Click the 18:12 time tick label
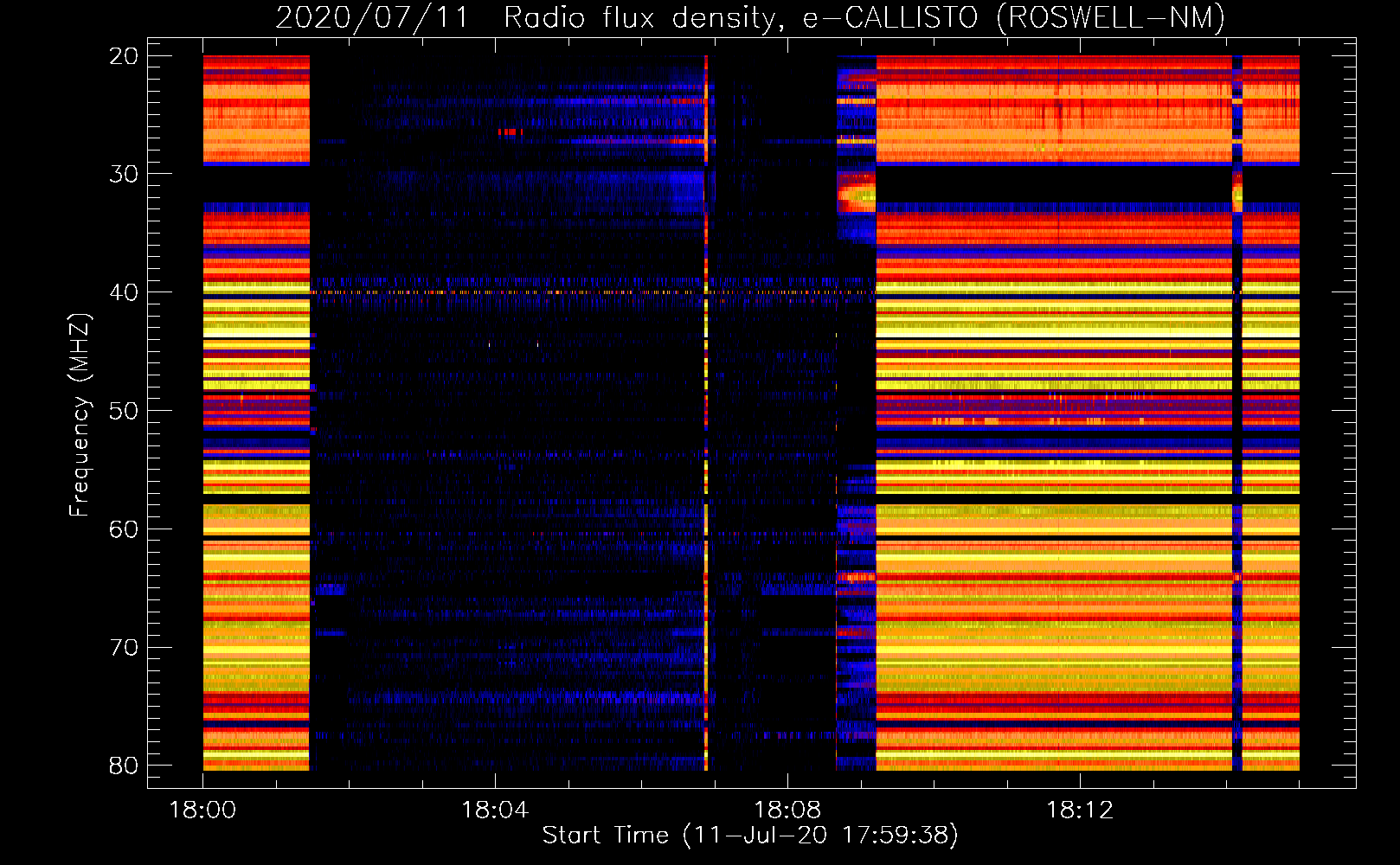 click(x=1080, y=811)
